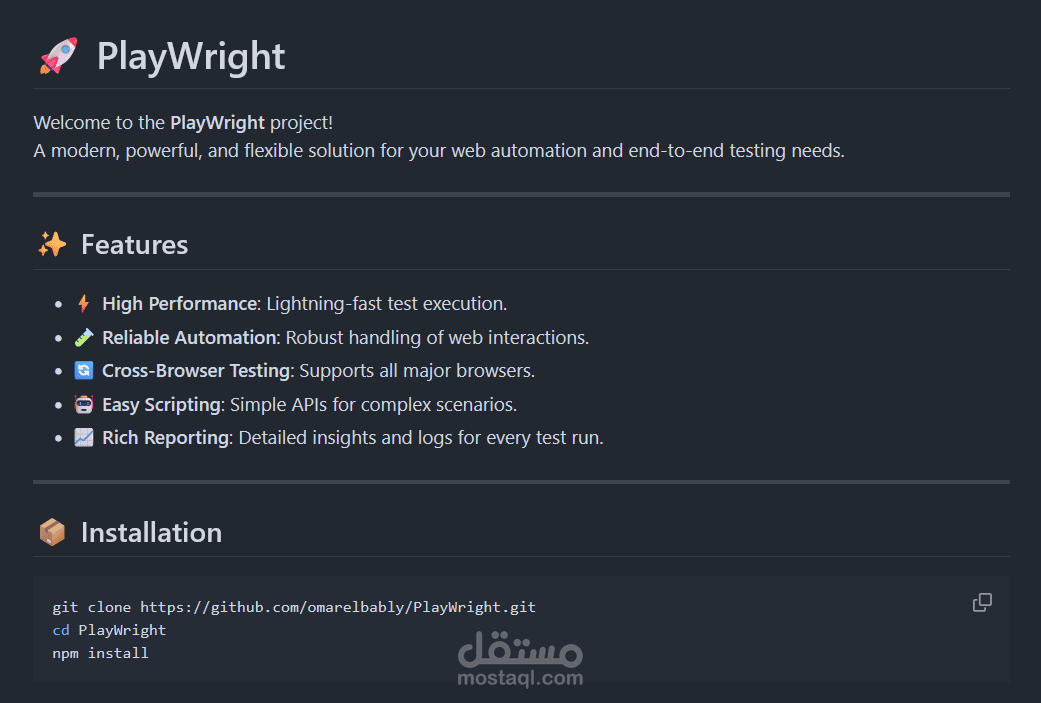Image resolution: width=1041 pixels, height=703 pixels.
Task: Select the chart emoji by Rich Reporting
Action: tap(84, 437)
